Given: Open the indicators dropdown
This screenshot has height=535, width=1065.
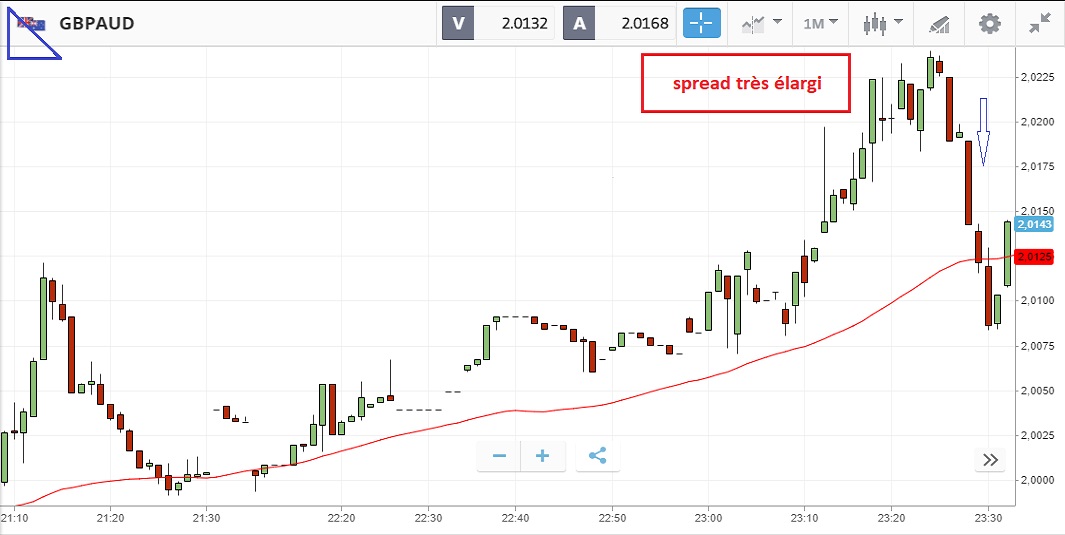Looking at the screenshot, I should (x=761, y=23).
